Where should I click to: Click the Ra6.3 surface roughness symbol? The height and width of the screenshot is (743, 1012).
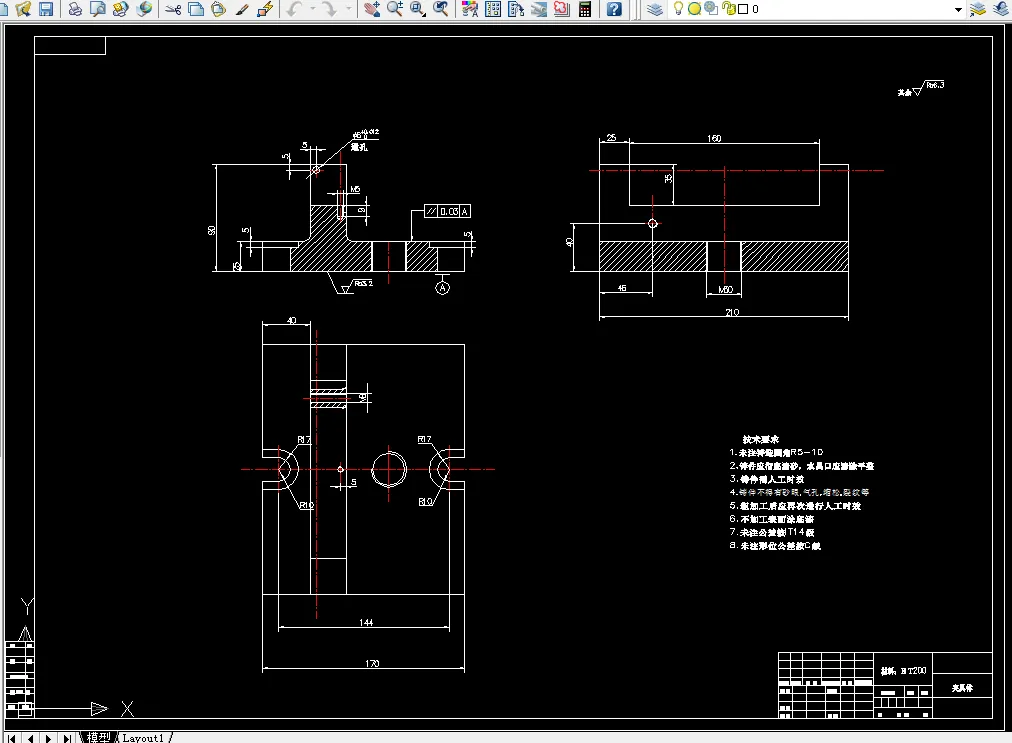pos(928,88)
